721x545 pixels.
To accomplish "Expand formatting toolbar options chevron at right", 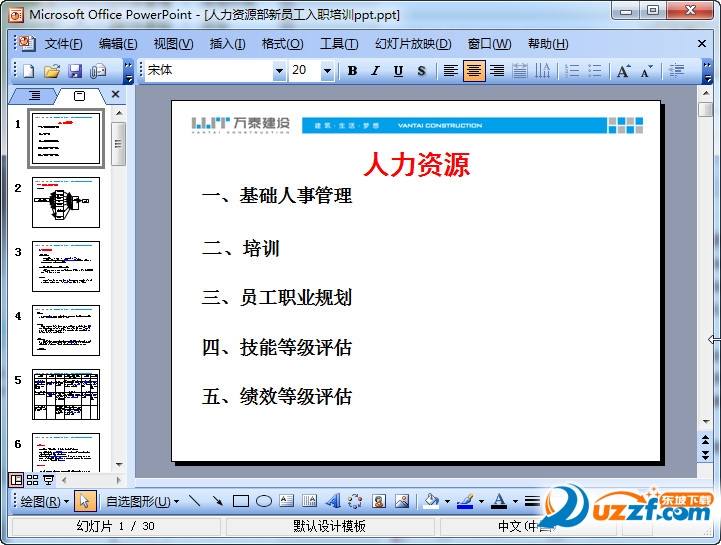I will [x=707, y=71].
